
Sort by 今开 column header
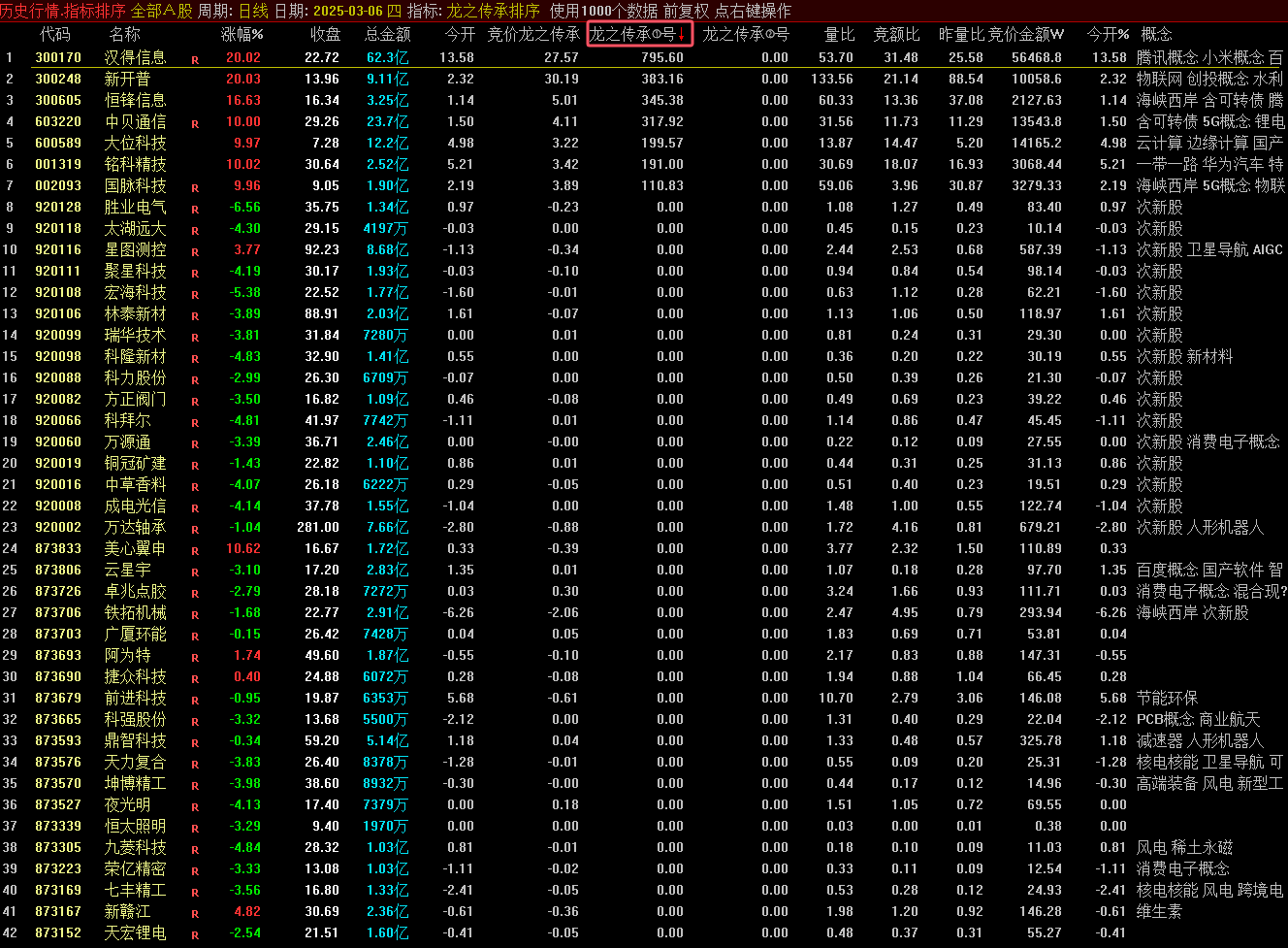click(x=460, y=34)
